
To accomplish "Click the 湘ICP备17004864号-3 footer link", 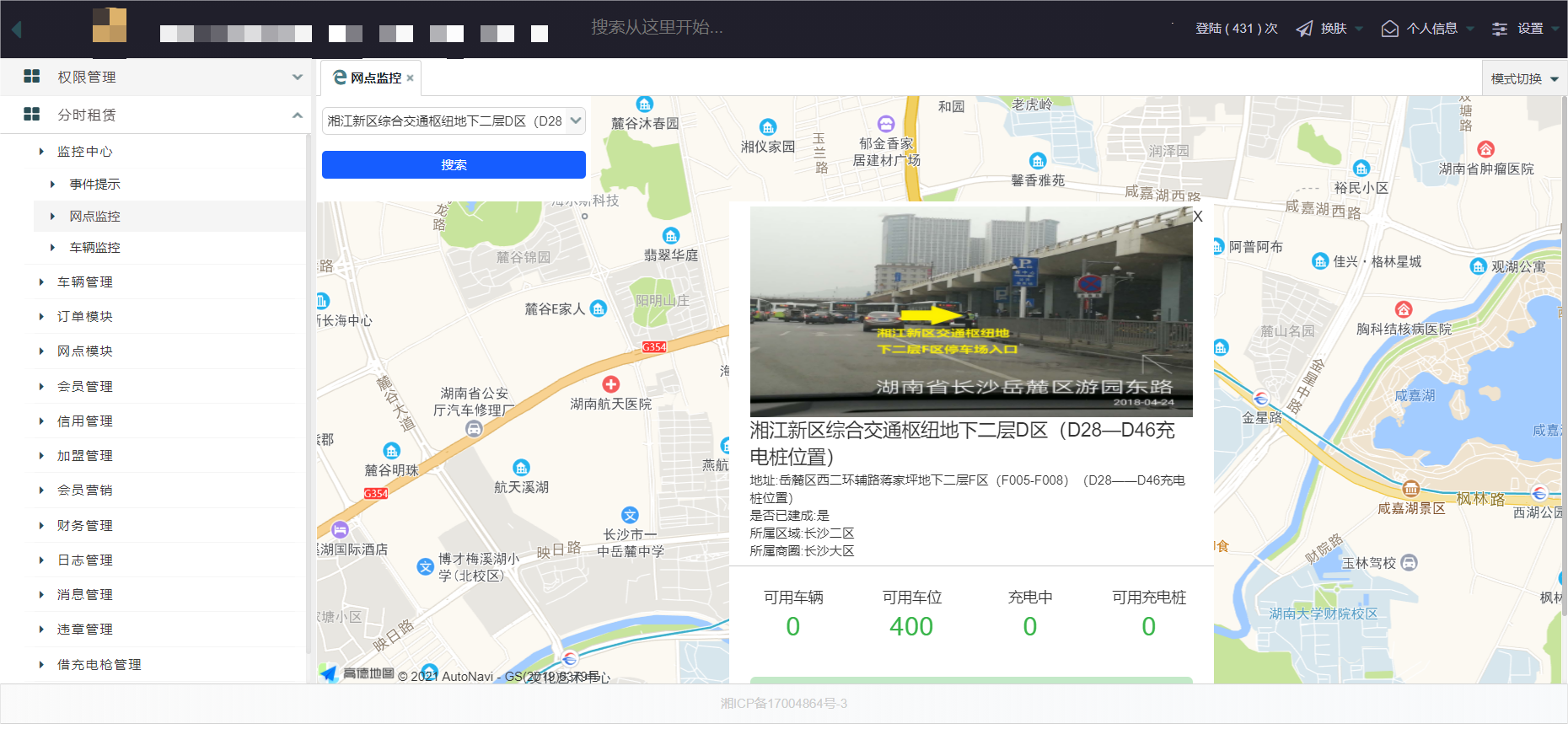I will (784, 703).
